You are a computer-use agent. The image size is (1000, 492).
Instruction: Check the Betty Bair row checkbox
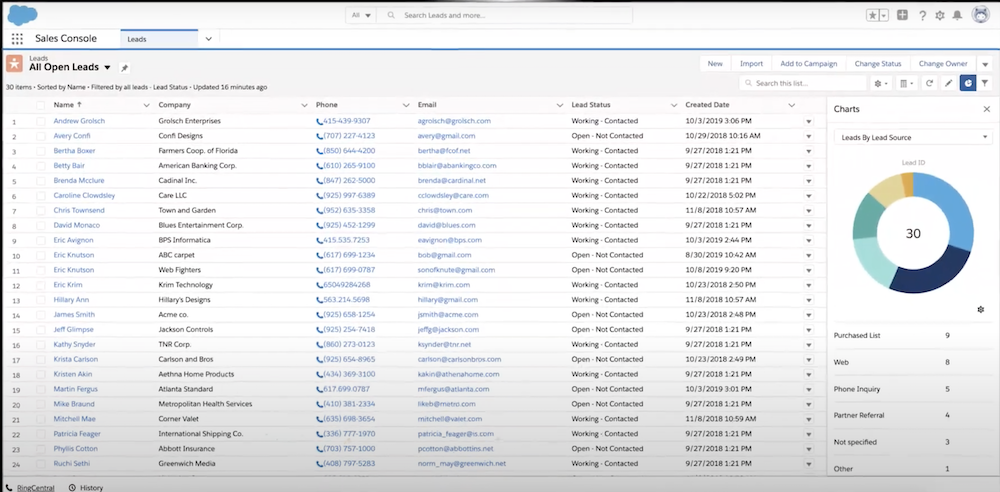[41, 166]
